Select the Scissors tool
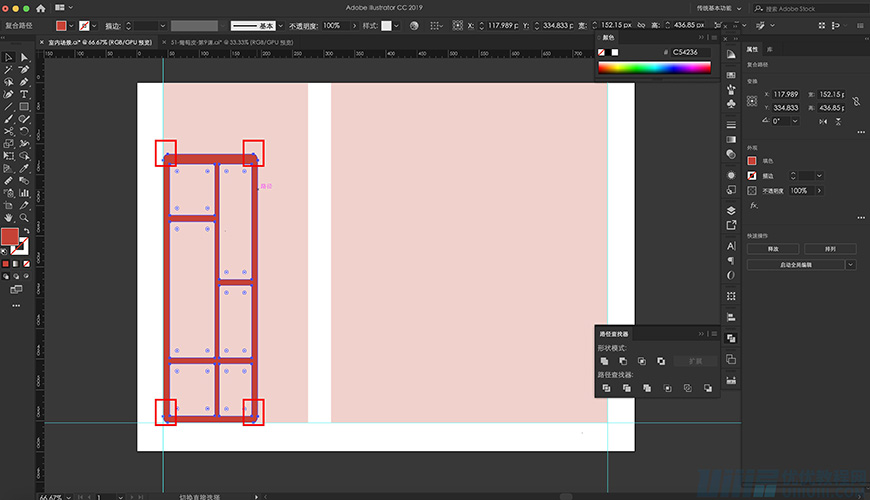Viewport: 870px width, 500px height. click(x=9, y=131)
